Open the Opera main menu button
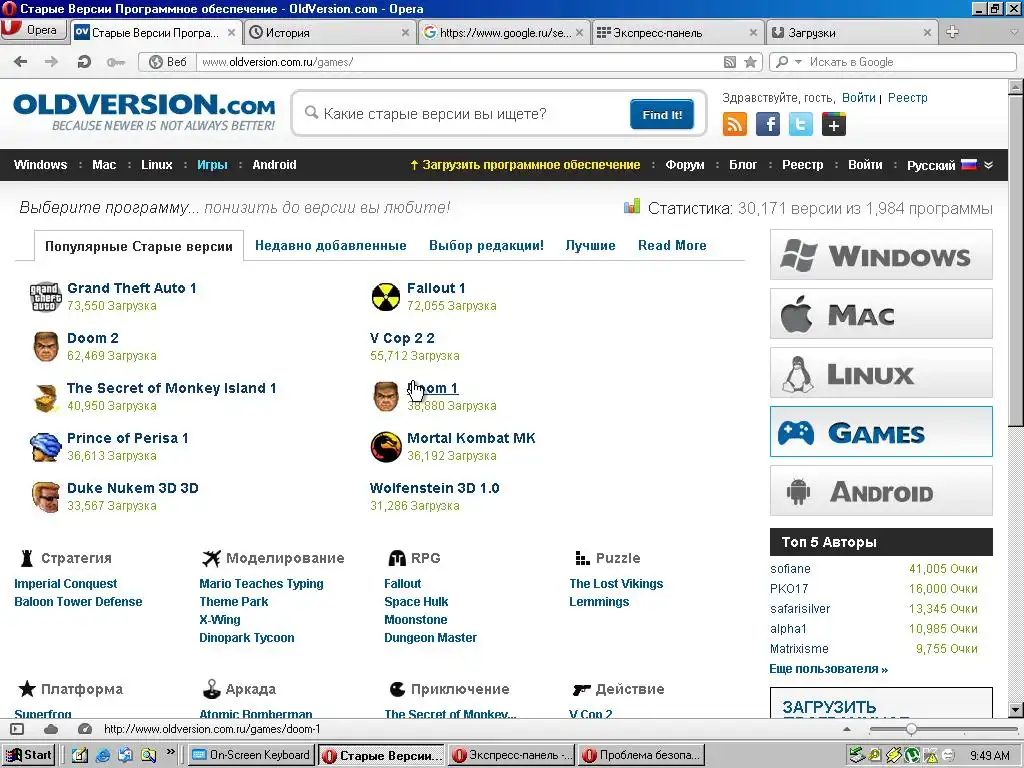This screenshot has height=768, width=1024. pyautogui.click(x=33, y=30)
